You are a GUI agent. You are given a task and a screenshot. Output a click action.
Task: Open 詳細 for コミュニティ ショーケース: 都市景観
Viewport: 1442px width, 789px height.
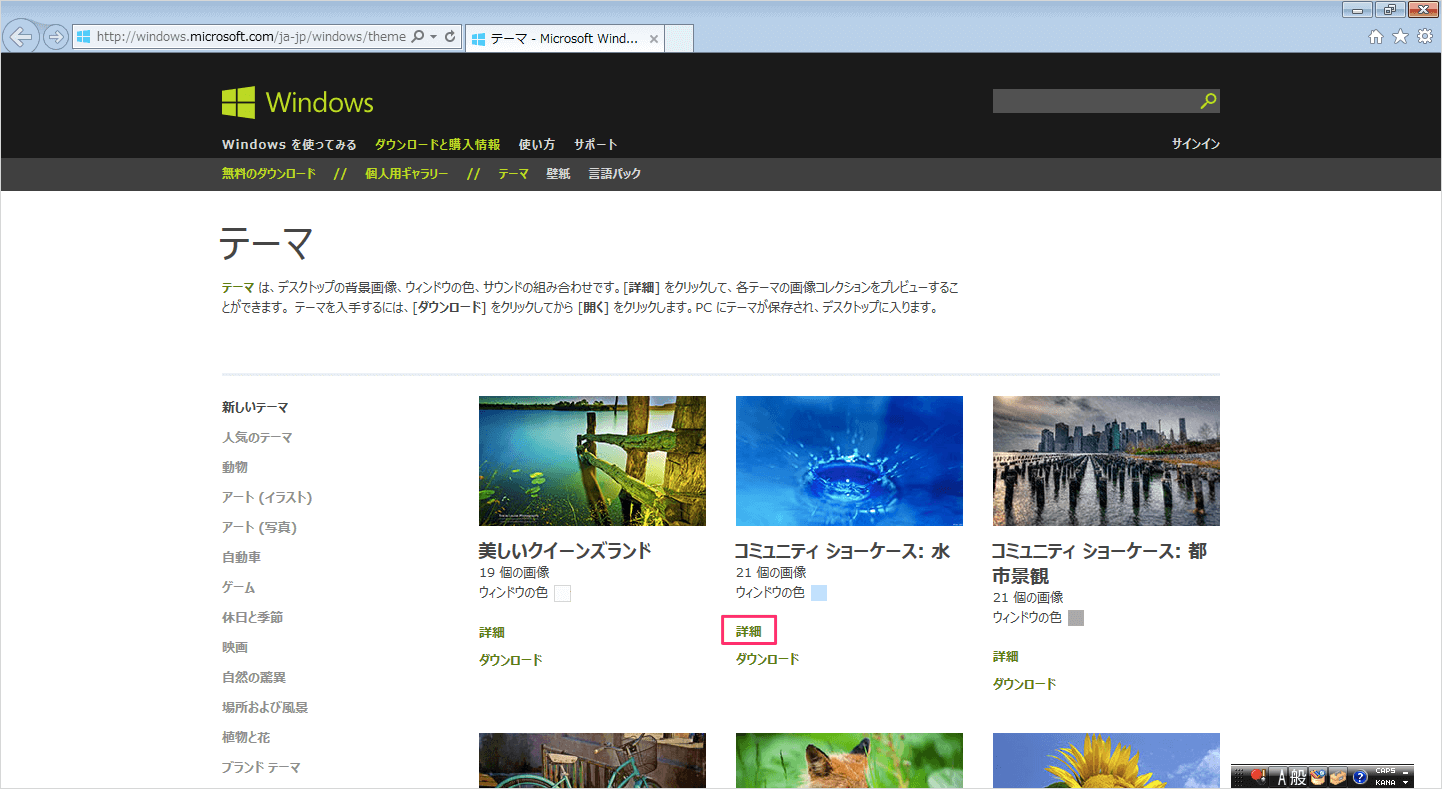pyautogui.click(x=1006, y=656)
